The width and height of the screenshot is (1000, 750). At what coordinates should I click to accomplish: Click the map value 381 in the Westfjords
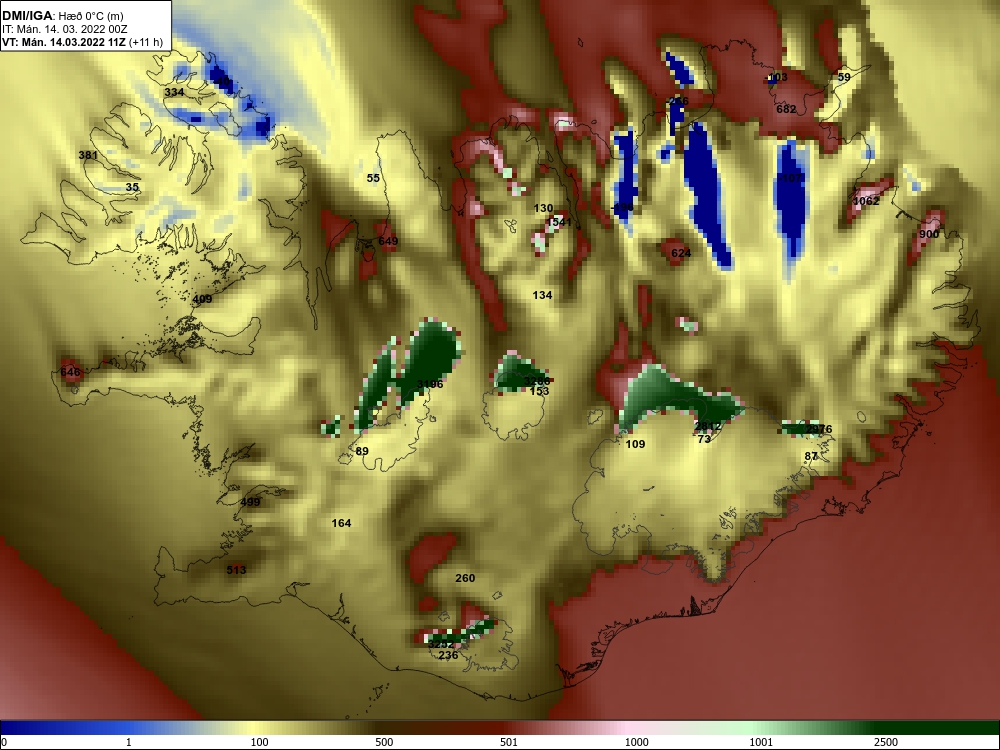(88, 155)
